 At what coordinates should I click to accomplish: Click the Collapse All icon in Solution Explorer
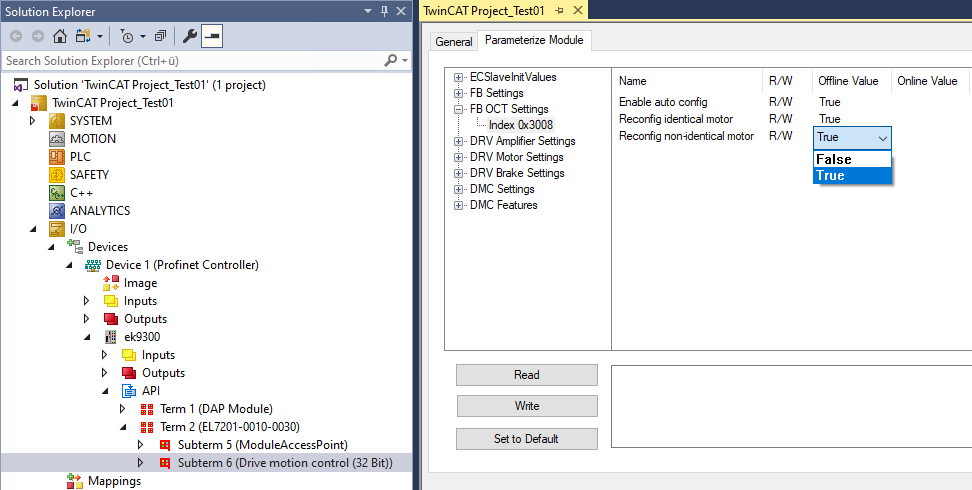pos(161,37)
